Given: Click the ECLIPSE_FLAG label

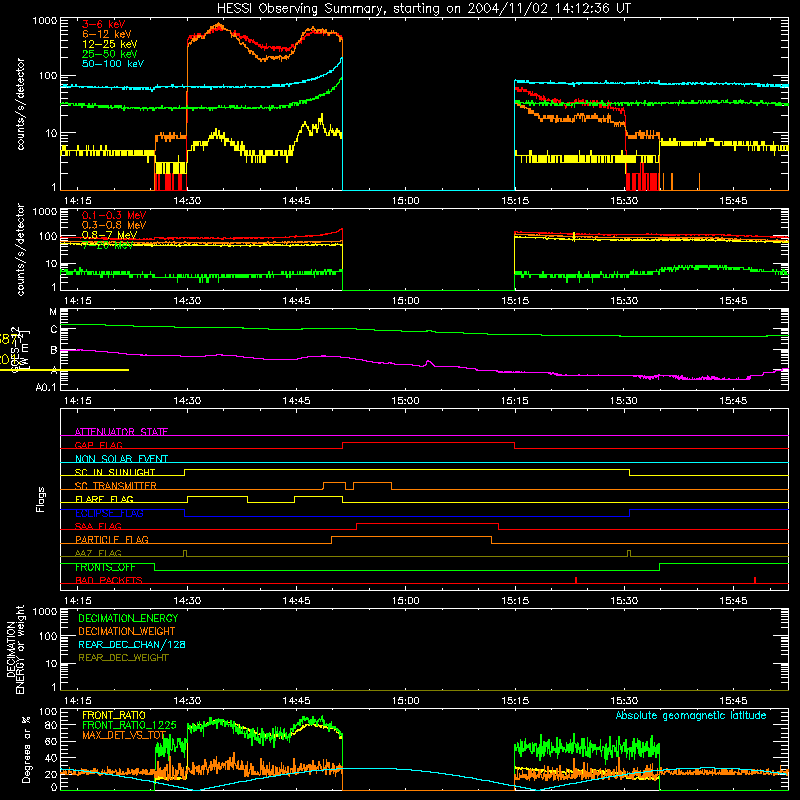Looking at the screenshot, I should pos(109,513).
